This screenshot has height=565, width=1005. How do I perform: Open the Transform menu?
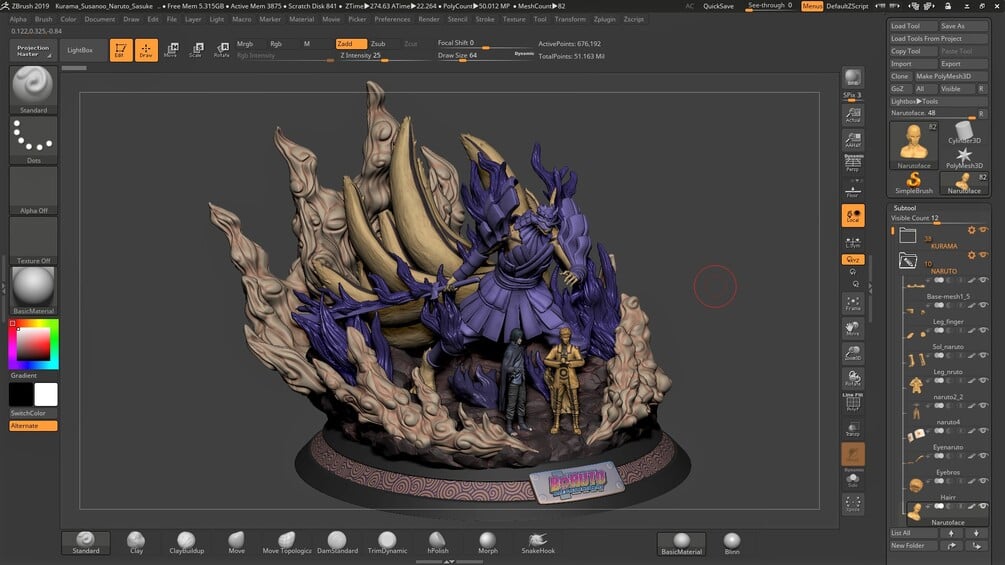click(570, 19)
